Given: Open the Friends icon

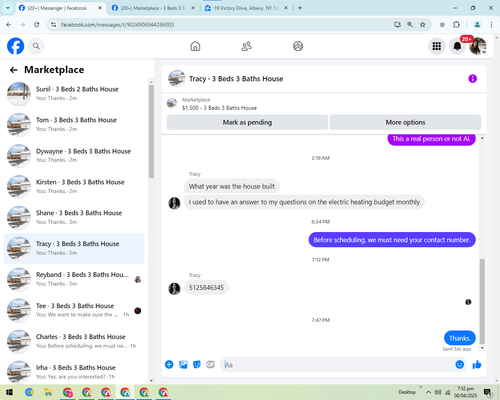Looking at the screenshot, I should tap(247, 46).
